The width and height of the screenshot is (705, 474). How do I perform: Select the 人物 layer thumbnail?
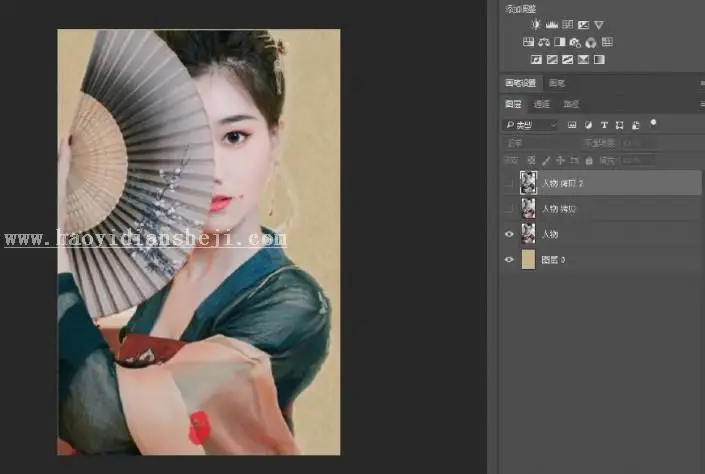[528, 234]
